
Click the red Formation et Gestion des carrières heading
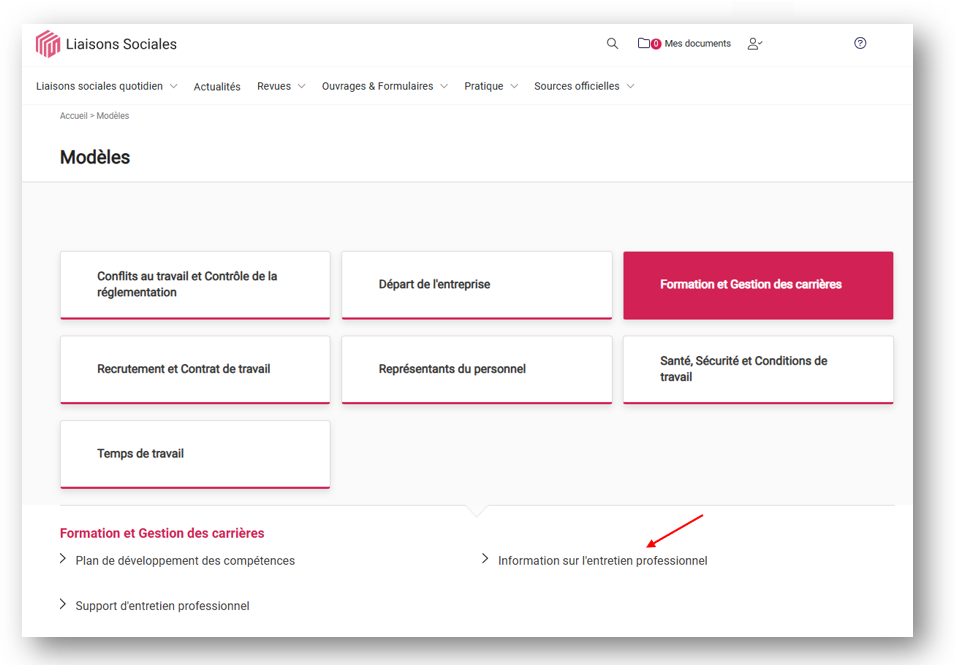(162, 533)
